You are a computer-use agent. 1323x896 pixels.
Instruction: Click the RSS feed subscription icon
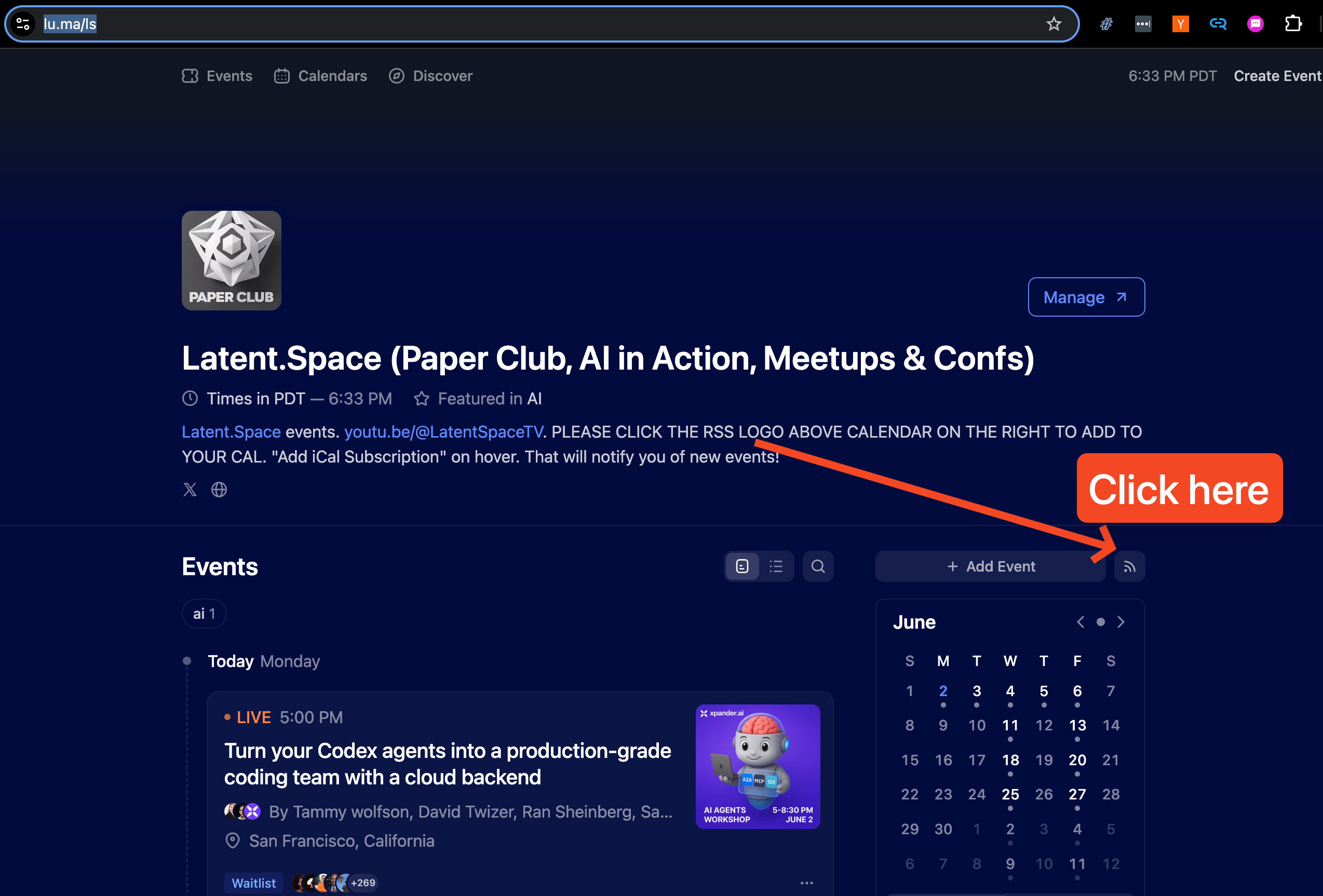click(x=1129, y=566)
